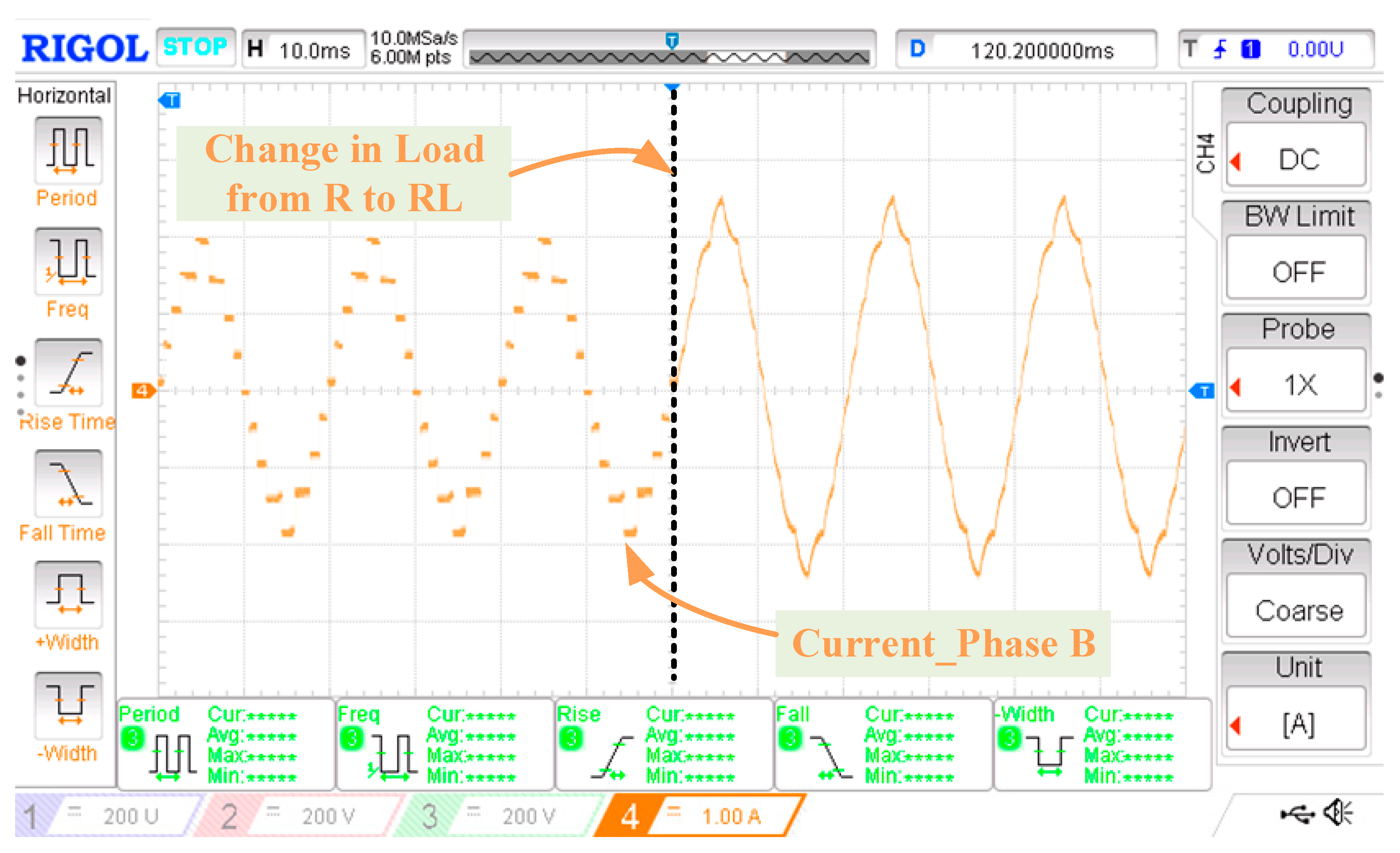The height and width of the screenshot is (853, 1400).
Task: Click the Freq measurement result box
Action: point(445,744)
